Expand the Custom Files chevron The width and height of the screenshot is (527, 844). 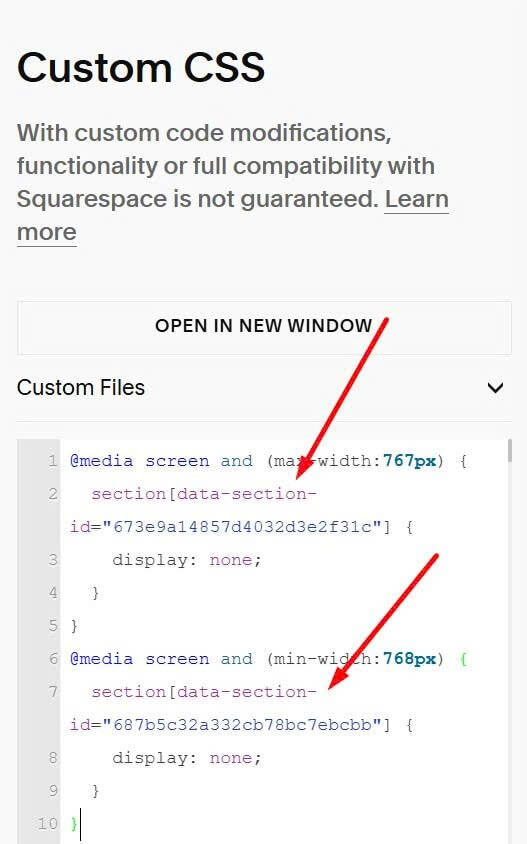click(495, 388)
